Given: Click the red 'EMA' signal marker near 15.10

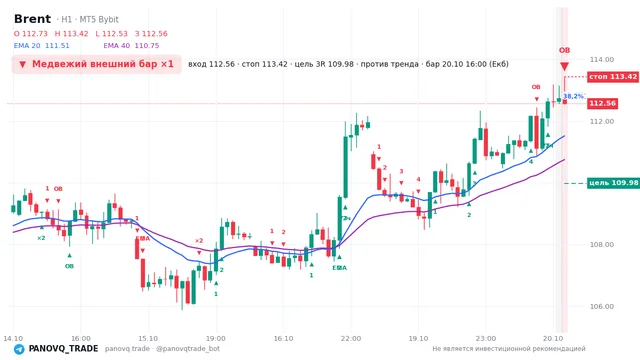Looking at the screenshot, I should coord(142,238).
